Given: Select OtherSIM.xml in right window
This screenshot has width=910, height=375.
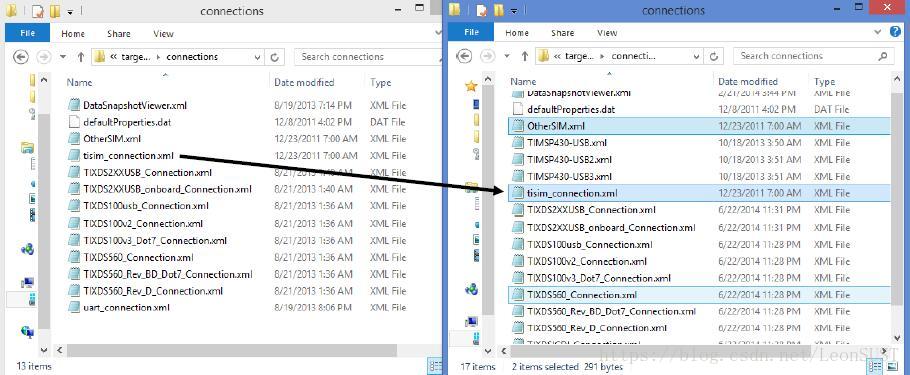Looking at the screenshot, I should point(699,126).
